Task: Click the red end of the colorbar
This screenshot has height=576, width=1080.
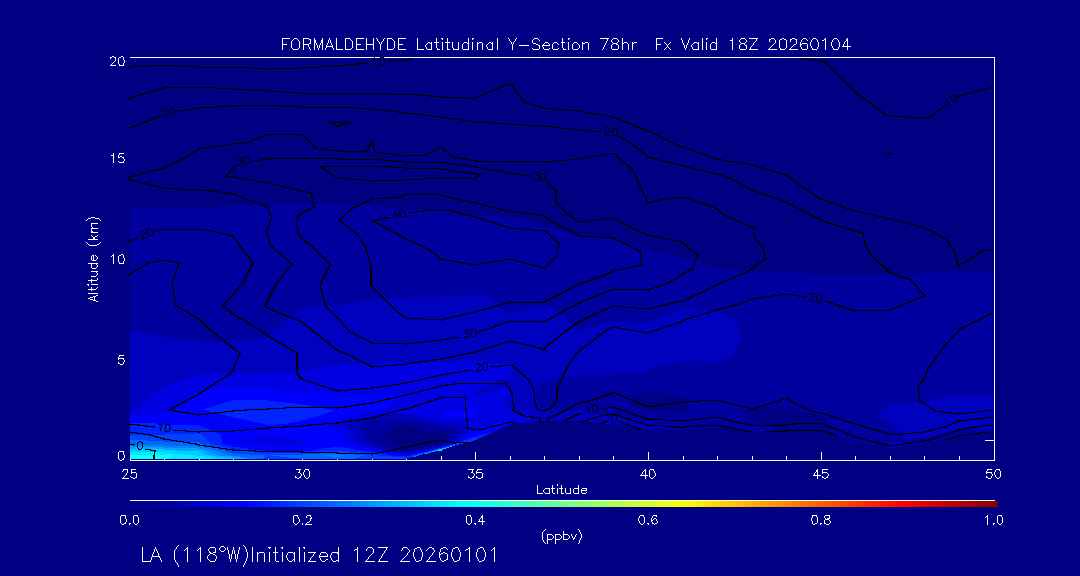Action: tap(985, 502)
